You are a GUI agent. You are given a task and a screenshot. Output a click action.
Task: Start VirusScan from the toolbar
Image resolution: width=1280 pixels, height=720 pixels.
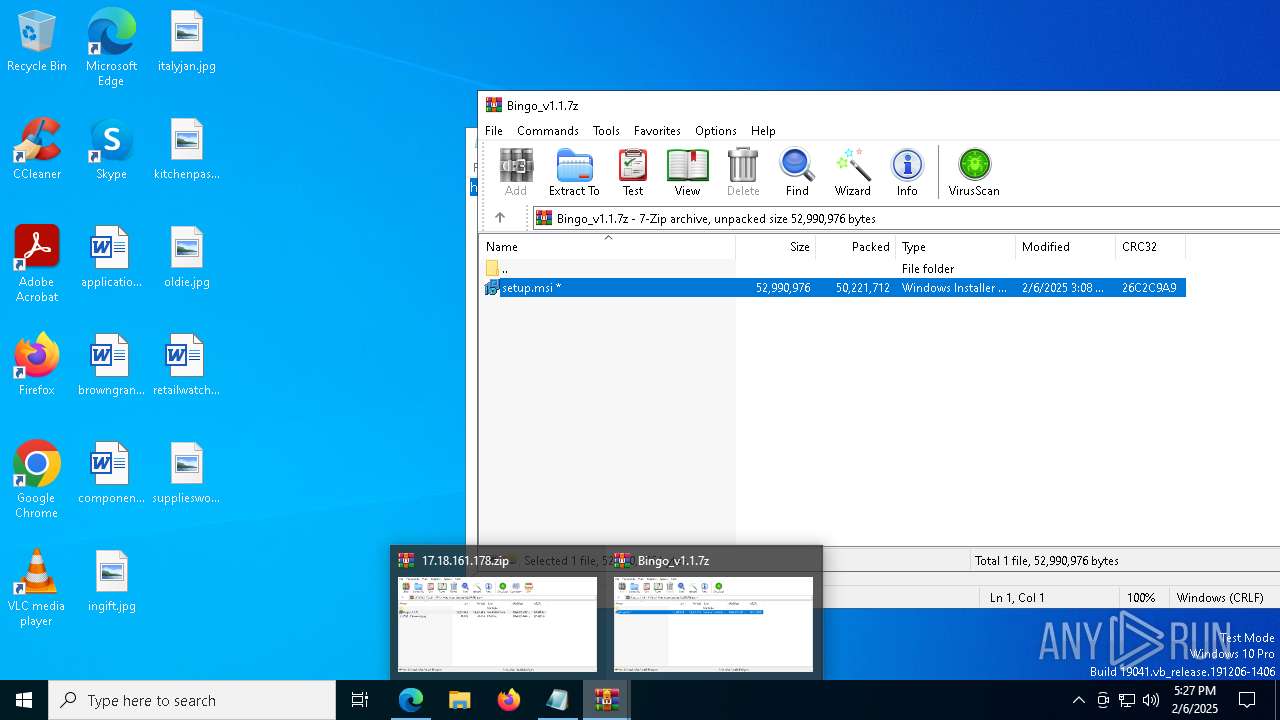tap(974, 172)
